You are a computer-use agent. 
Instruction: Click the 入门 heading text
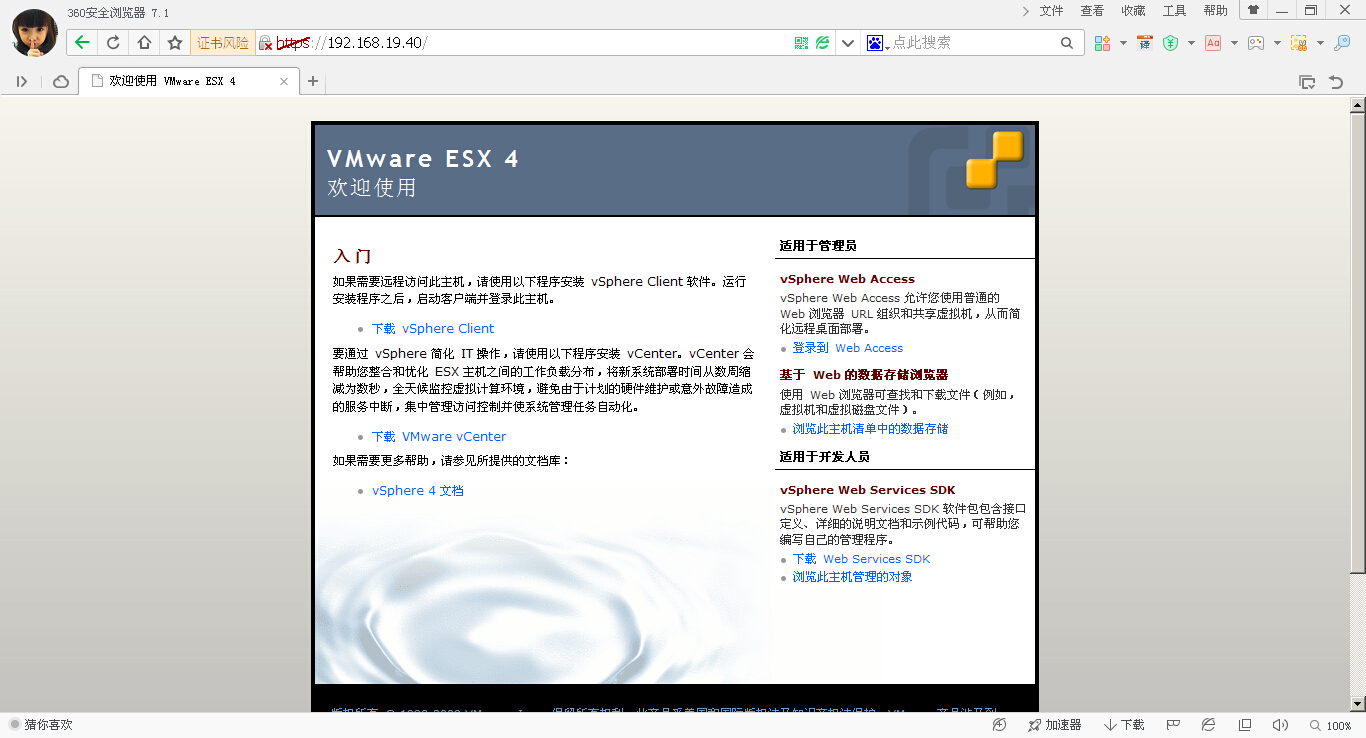[352, 256]
